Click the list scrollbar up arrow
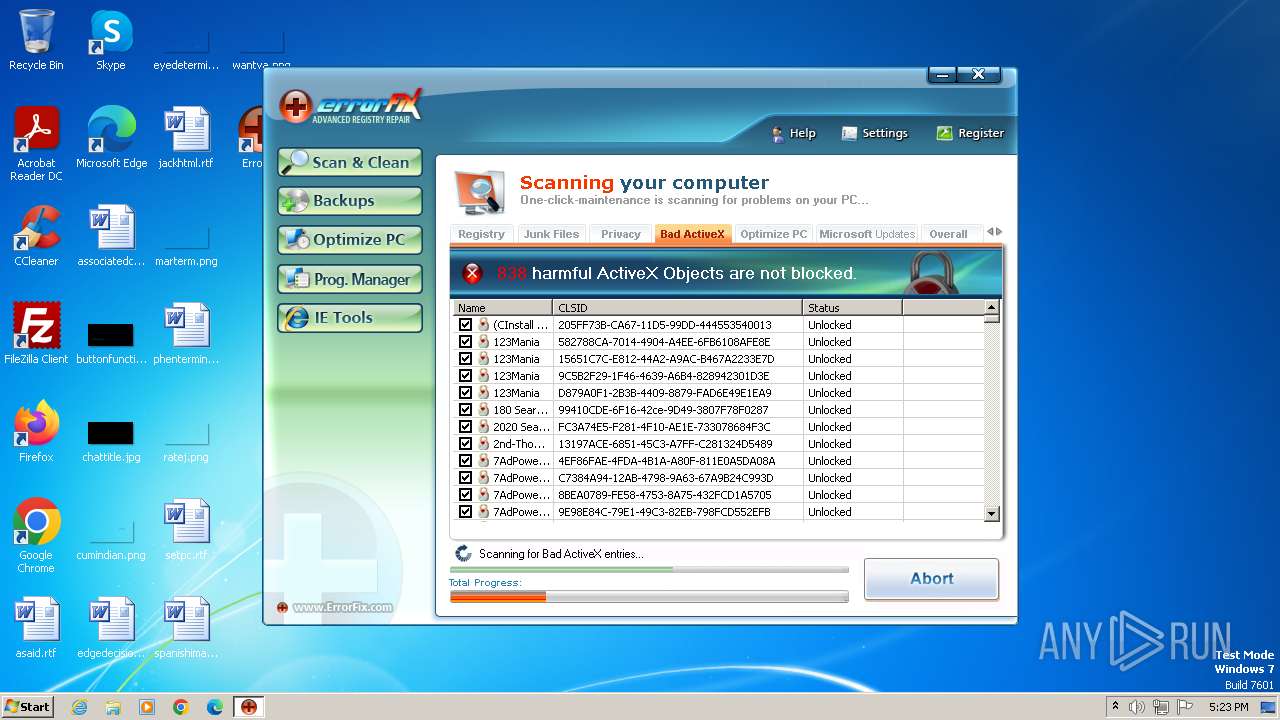This screenshot has height=720, width=1280. point(992,307)
